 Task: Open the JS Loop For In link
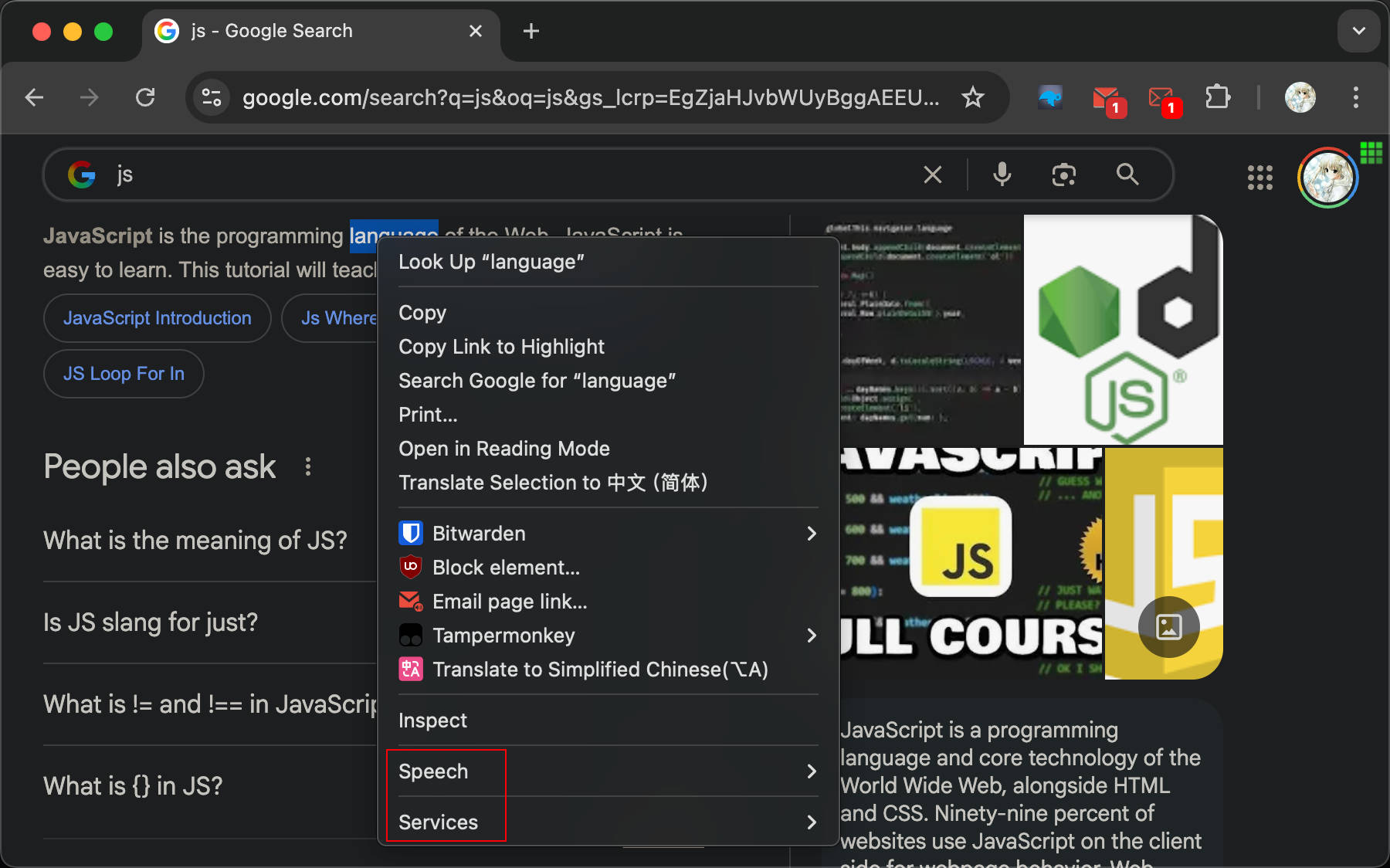coord(124,374)
